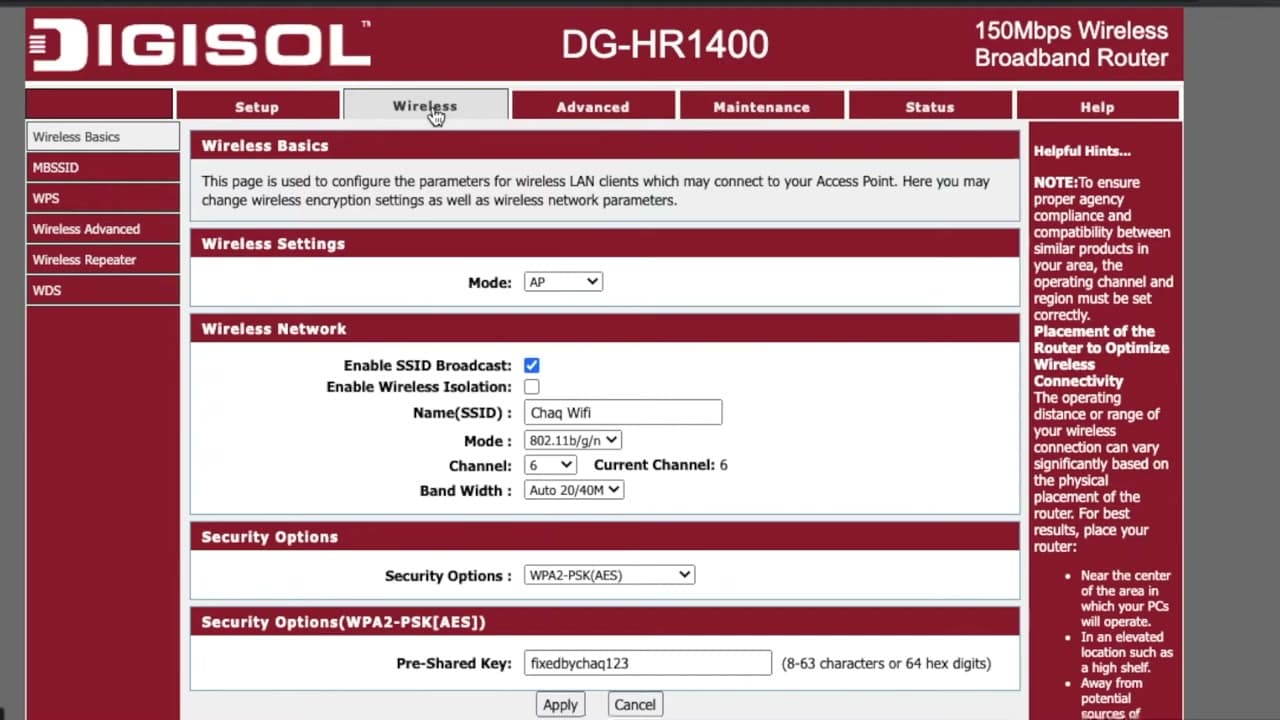1280x720 pixels.
Task: Click the '(8-63 characters or 64 hex digits)' hint
Action: tap(886, 663)
